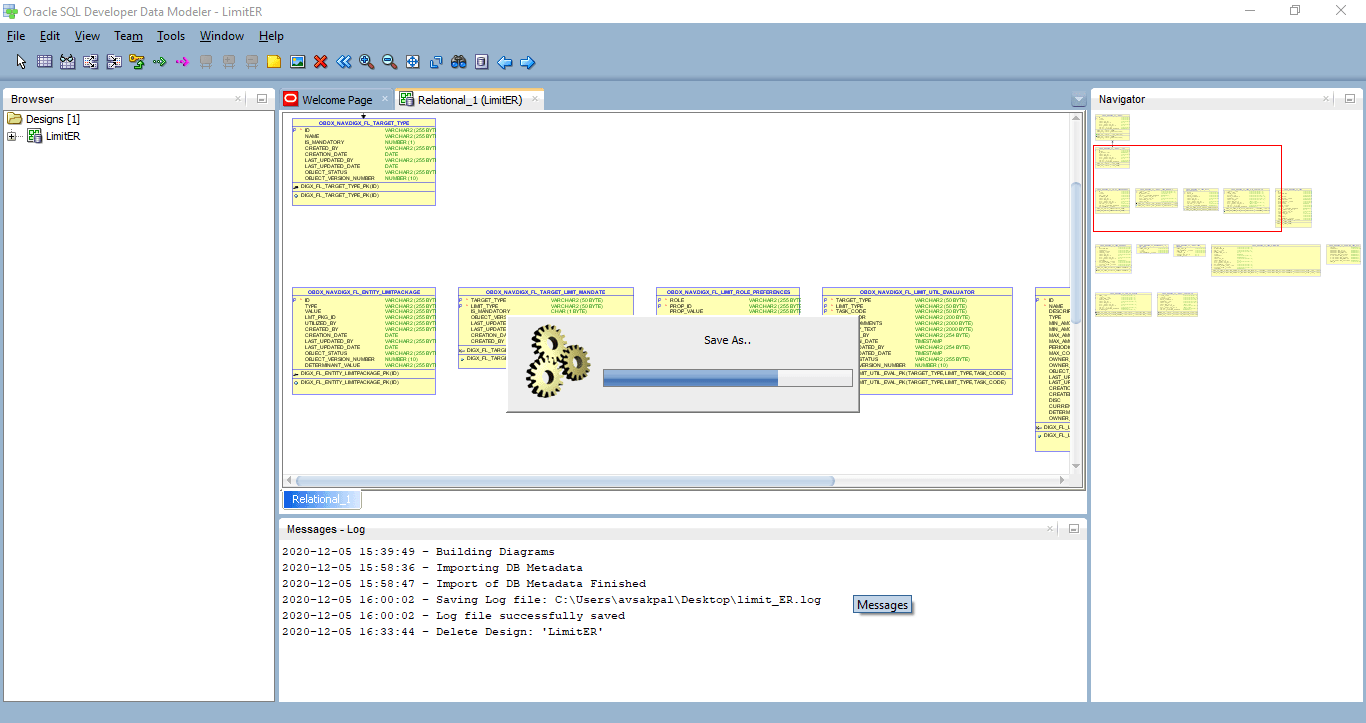The height and width of the screenshot is (723, 1366).
Task: Click the New Note yellow icon
Action: (274, 62)
